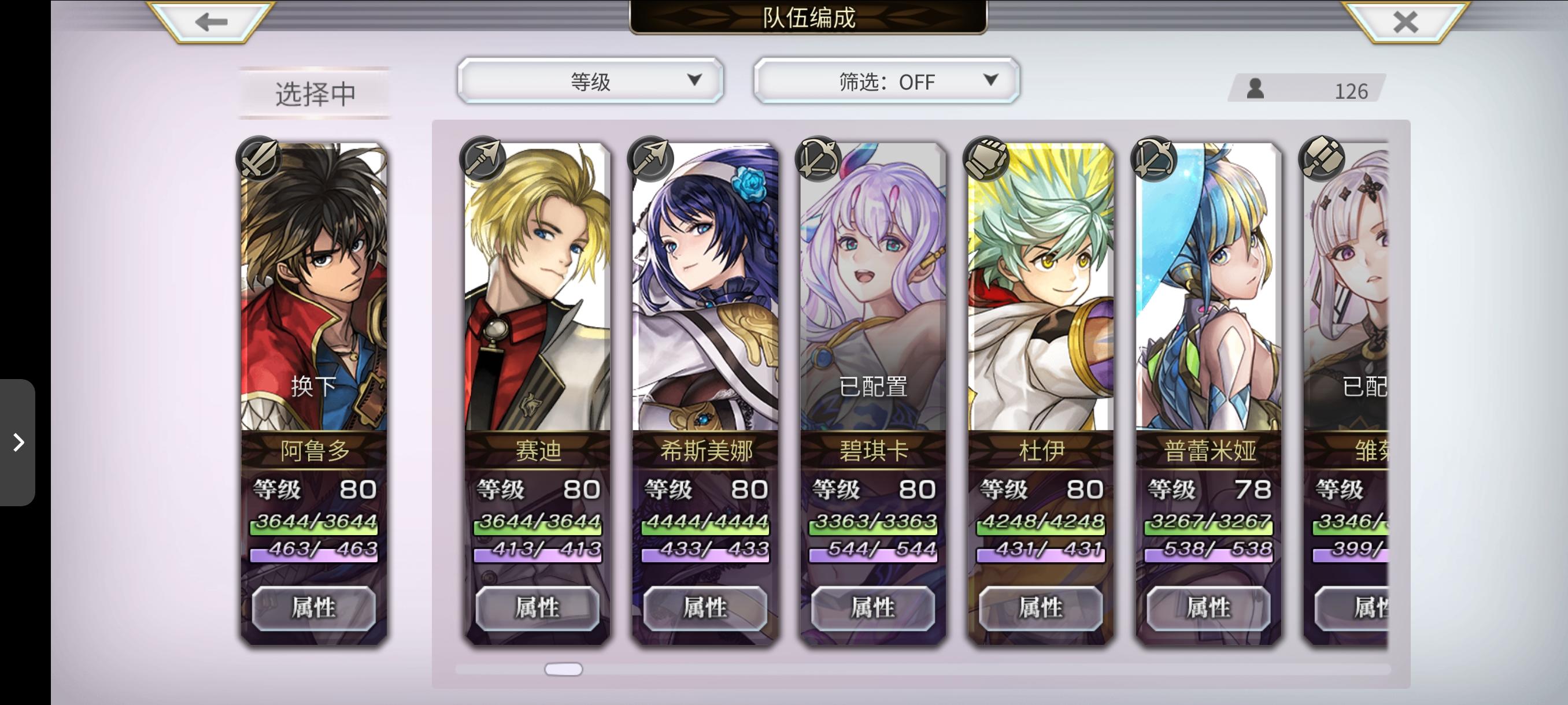
Task: Click bow weapon icon on 碧琪卡 card
Action: [818, 159]
